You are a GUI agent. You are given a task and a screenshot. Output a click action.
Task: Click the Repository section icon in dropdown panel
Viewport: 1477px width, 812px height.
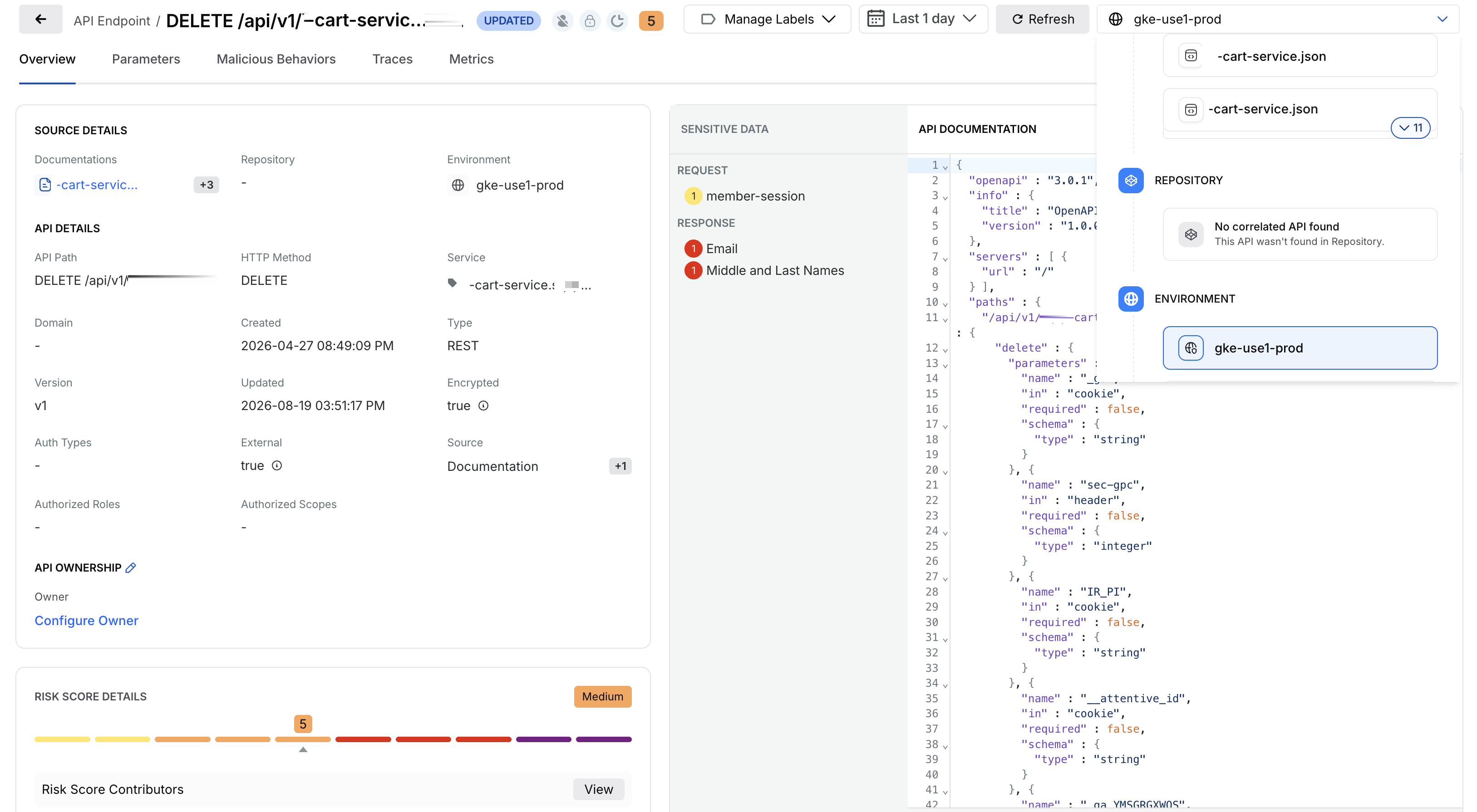coord(1131,181)
